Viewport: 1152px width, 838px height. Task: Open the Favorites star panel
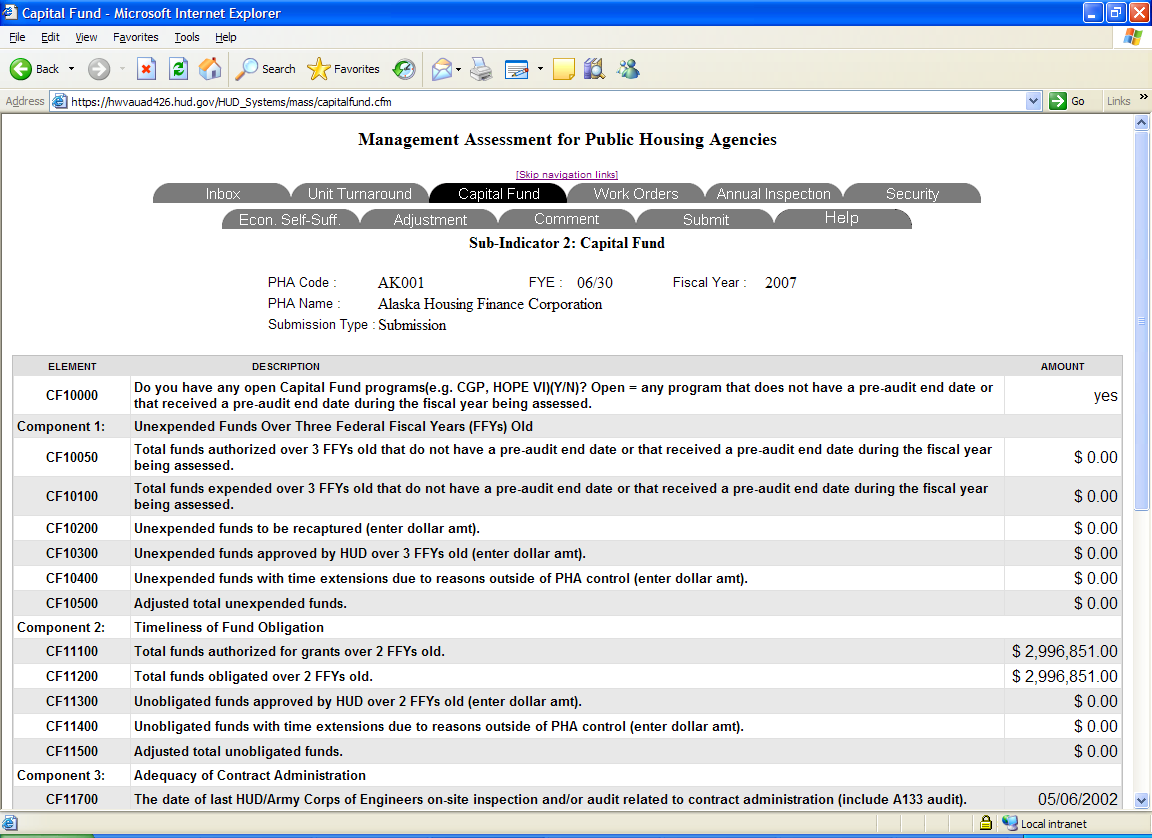click(x=344, y=69)
